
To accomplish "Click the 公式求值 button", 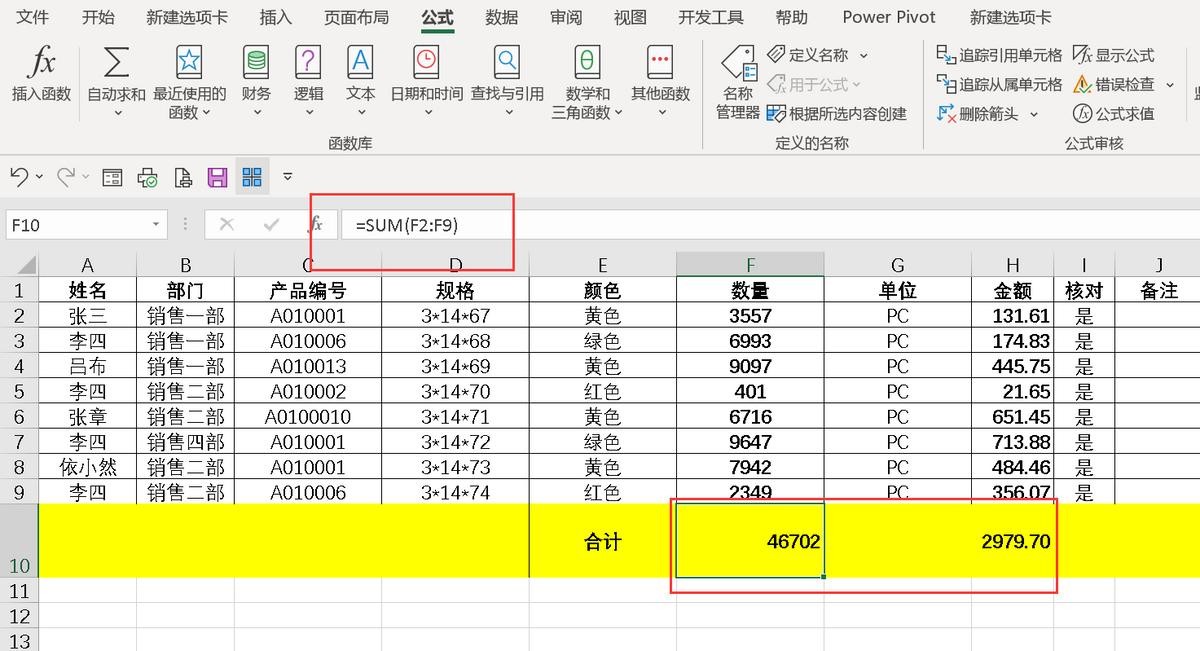I will [1114, 113].
